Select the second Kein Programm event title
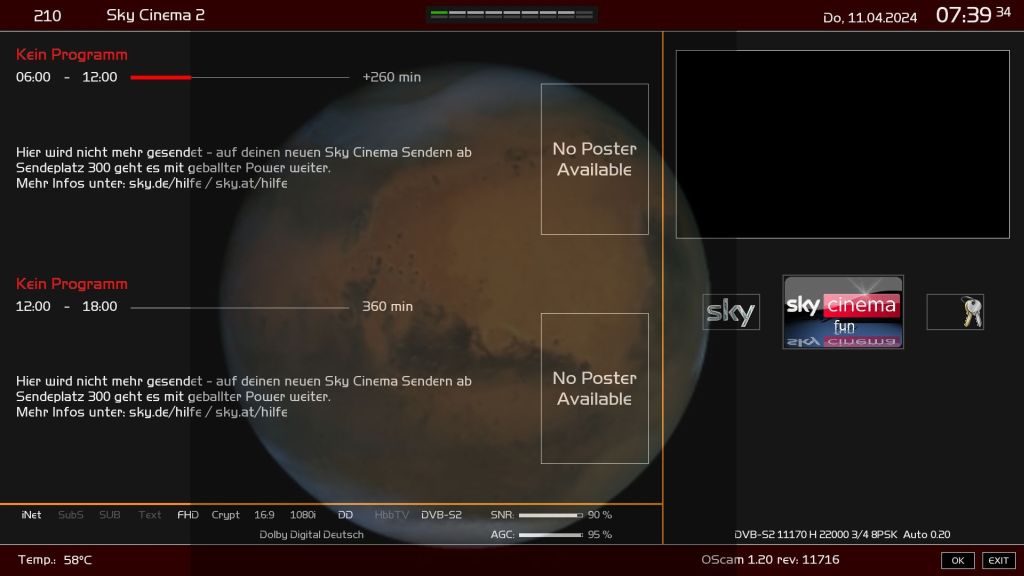This screenshot has width=1024, height=576. tap(72, 284)
